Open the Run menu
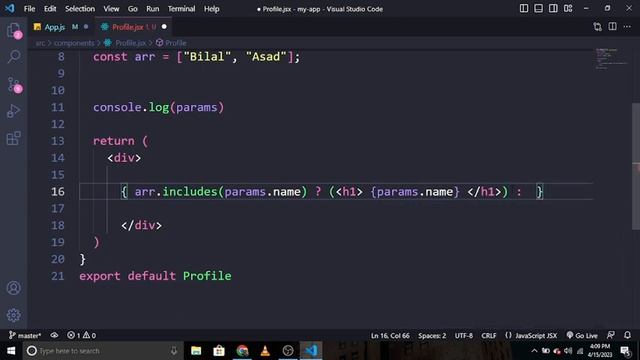The height and width of the screenshot is (360, 640). [153, 9]
